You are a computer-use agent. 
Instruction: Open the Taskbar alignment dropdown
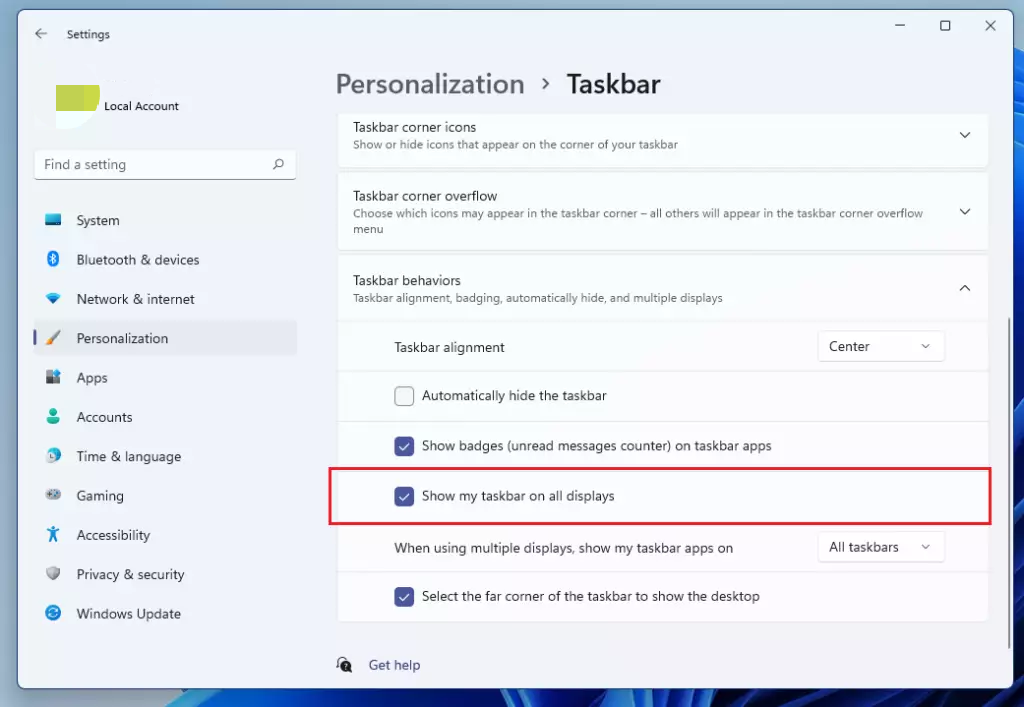880,346
